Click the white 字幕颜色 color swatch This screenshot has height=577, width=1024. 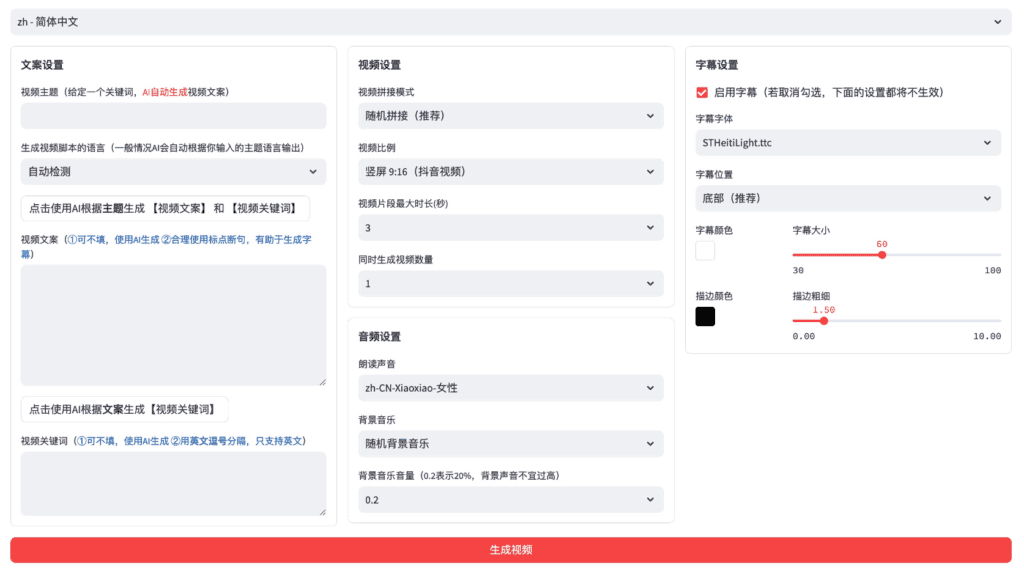tap(705, 251)
